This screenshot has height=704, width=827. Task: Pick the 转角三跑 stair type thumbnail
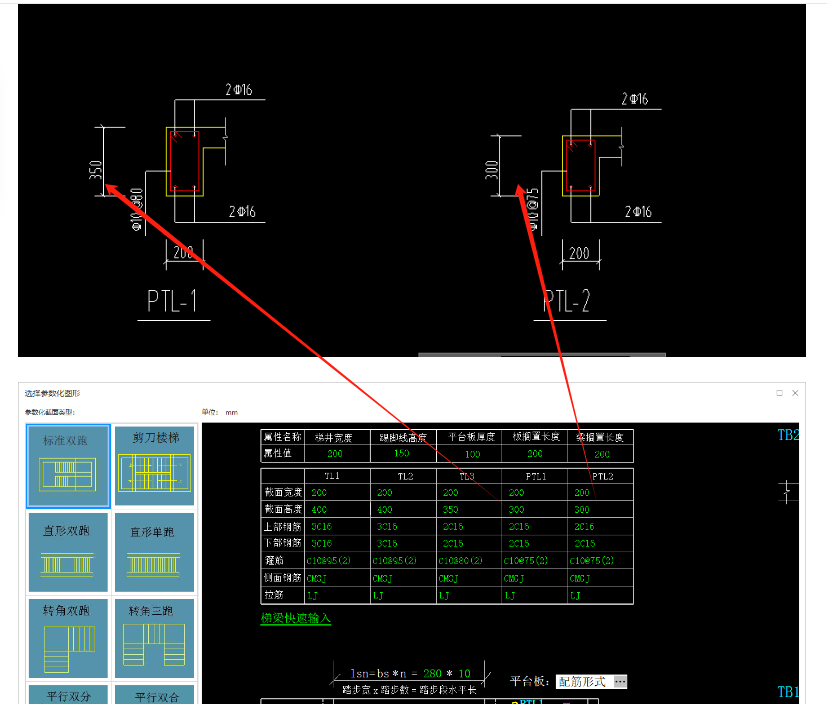coord(155,638)
